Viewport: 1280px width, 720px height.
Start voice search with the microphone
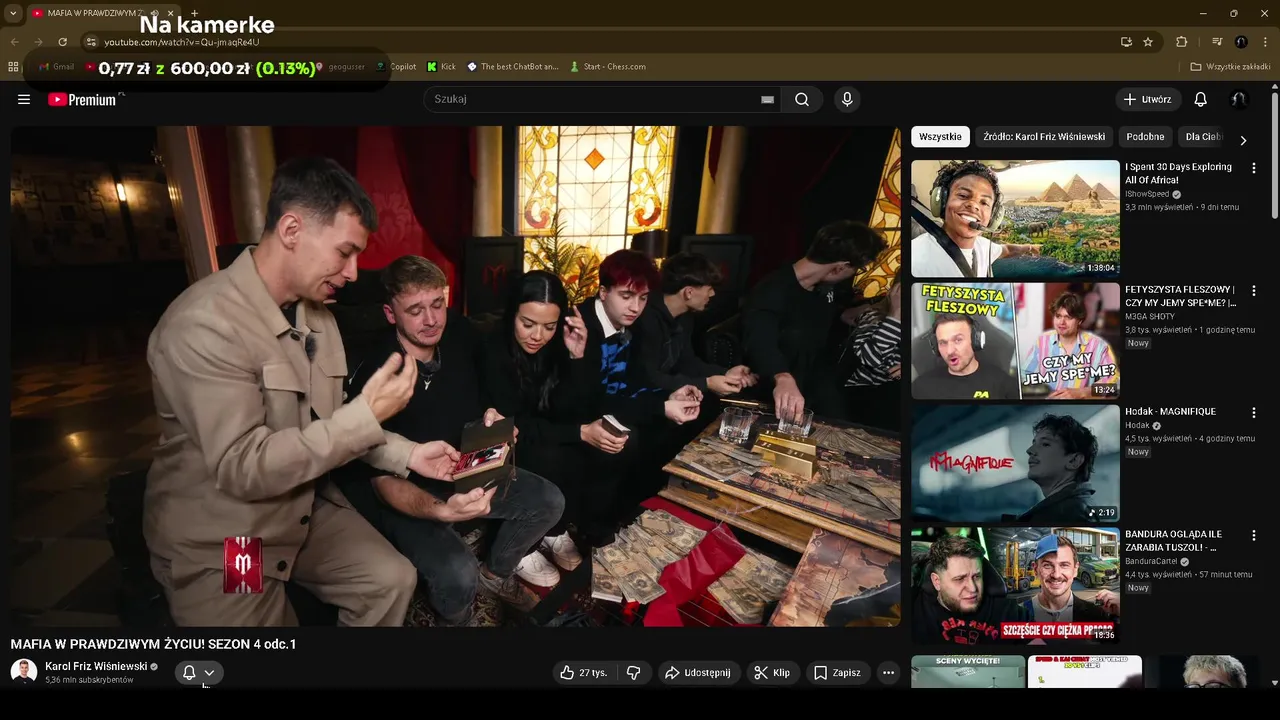[847, 99]
